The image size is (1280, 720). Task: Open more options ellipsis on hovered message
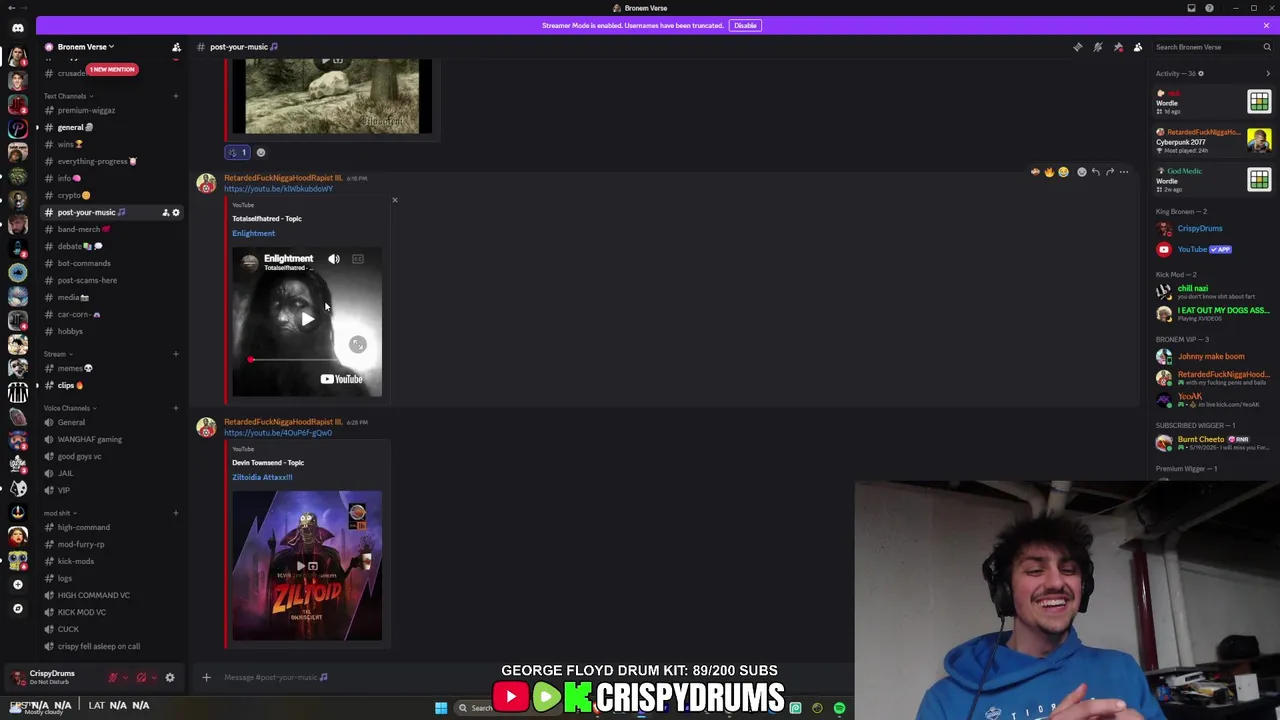click(x=1124, y=172)
